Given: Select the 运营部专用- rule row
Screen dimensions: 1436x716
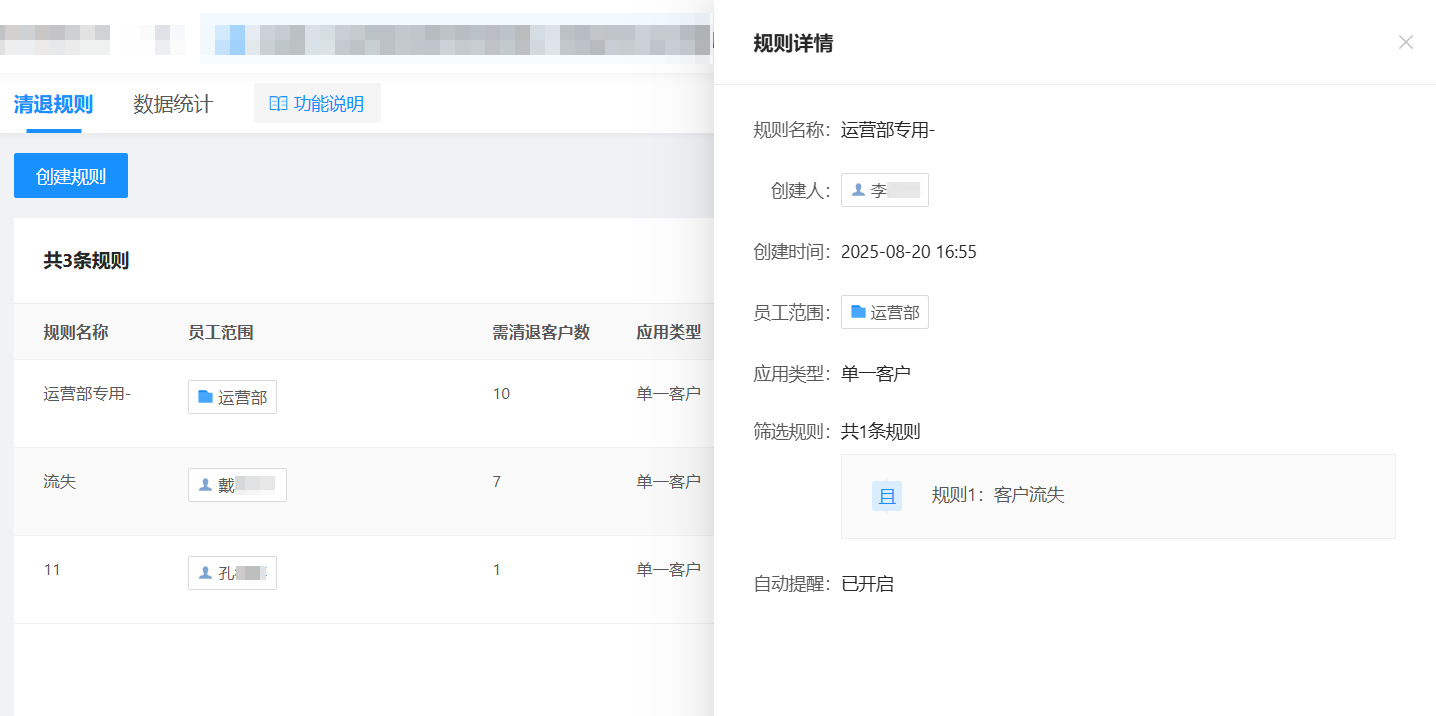Looking at the screenshot, I should 364,403.
